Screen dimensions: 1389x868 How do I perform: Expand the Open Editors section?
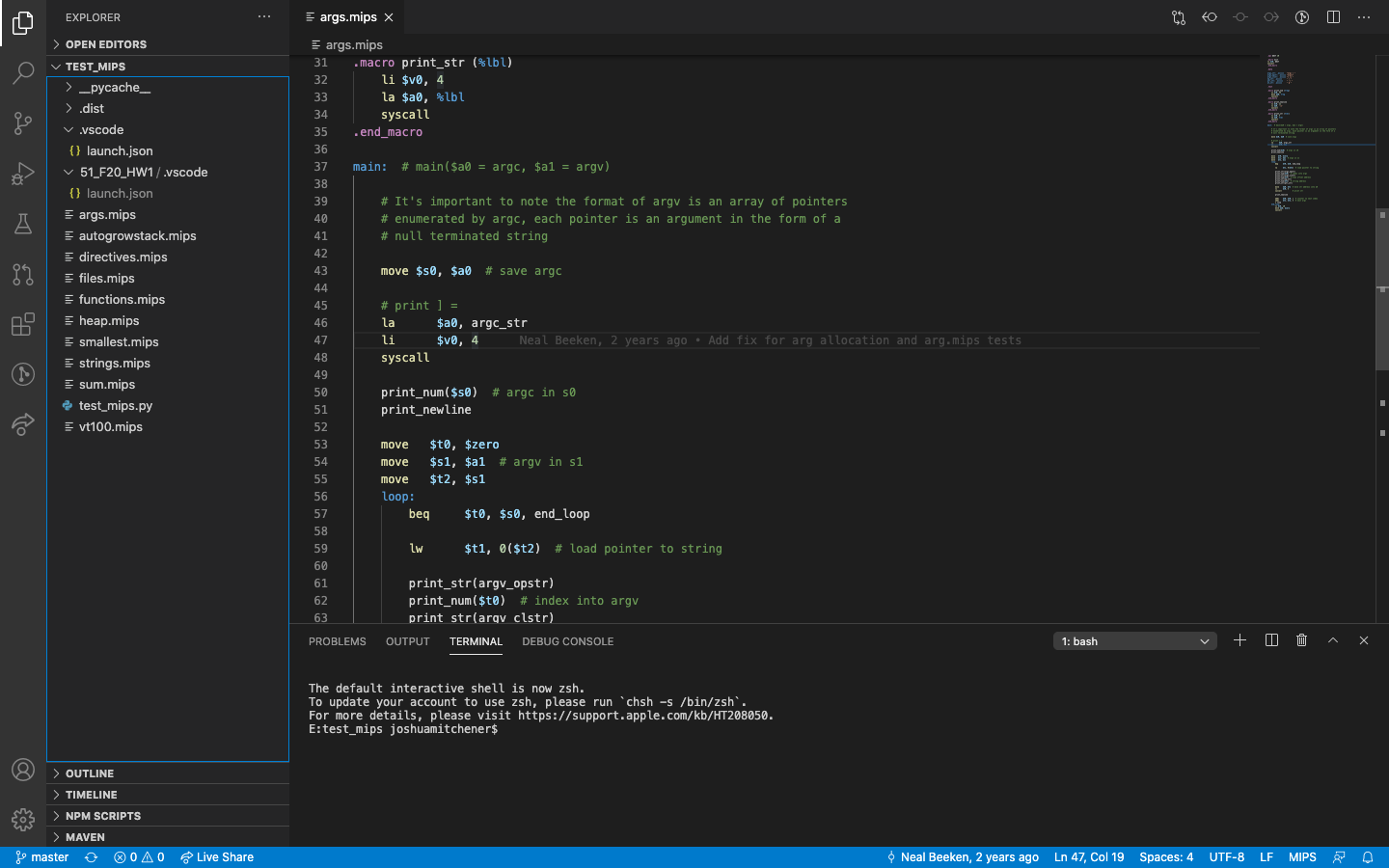tap(168, 44)
